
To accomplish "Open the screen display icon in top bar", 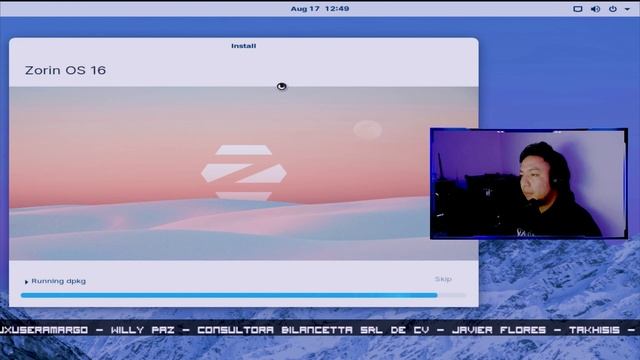I will coord(578,9).
